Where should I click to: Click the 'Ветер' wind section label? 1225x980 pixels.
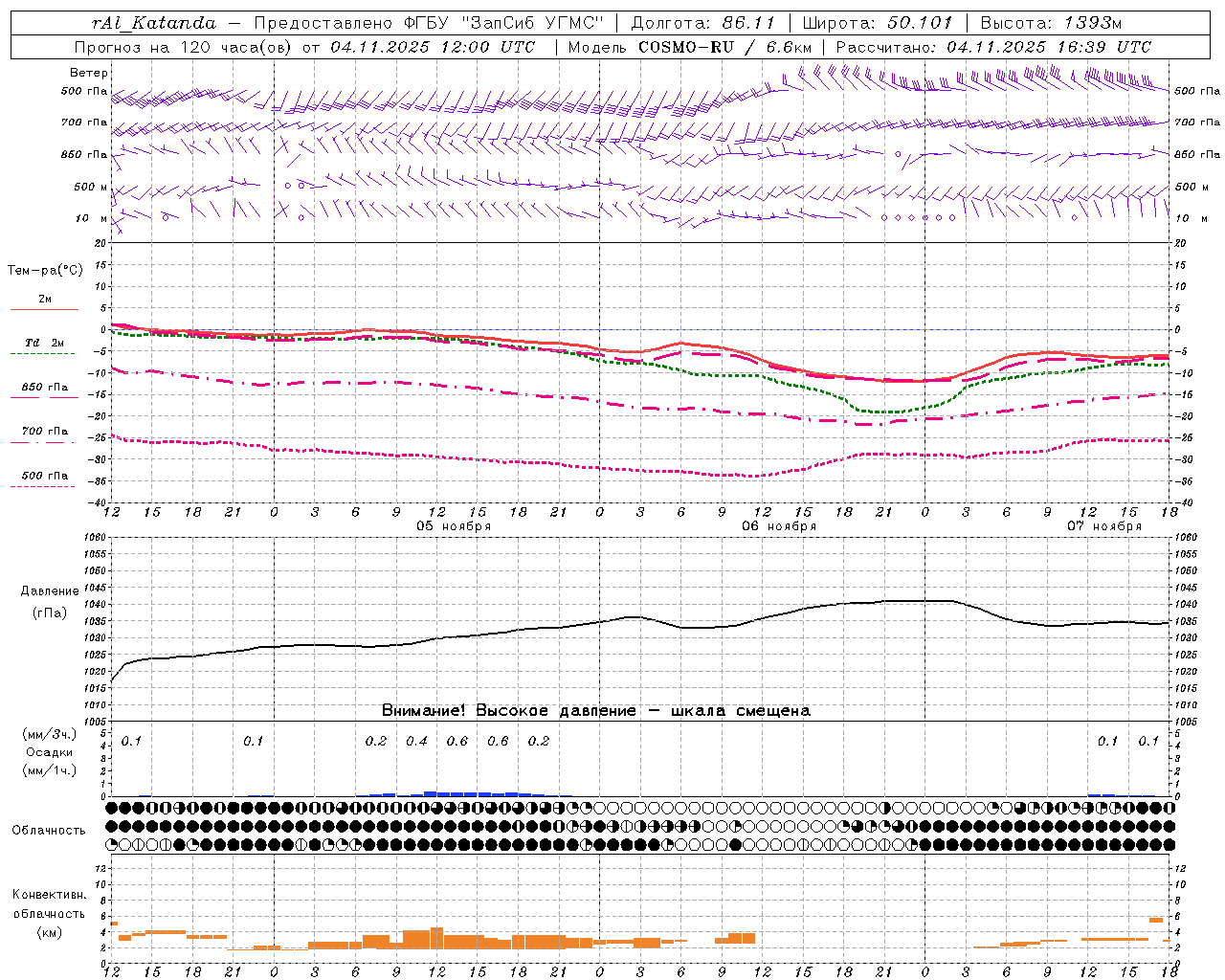pyautogui.click(x=88, y=73)
